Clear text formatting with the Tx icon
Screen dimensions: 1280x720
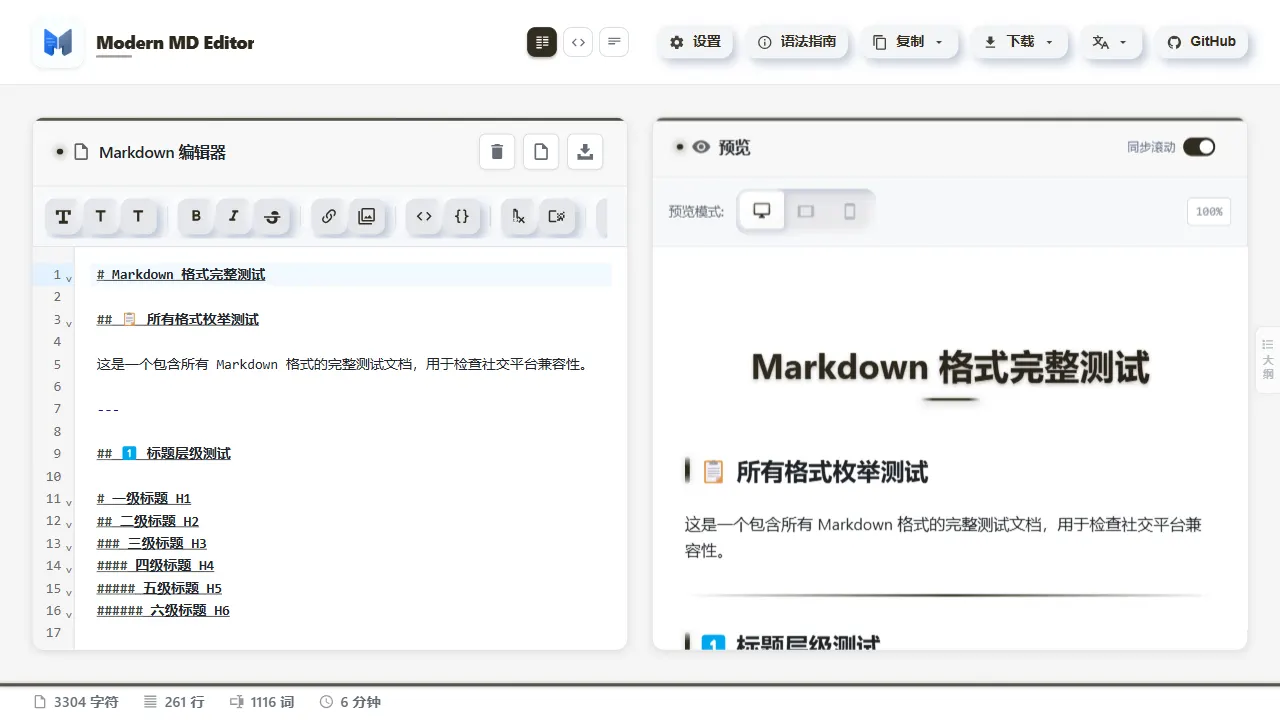click(519, 216)
